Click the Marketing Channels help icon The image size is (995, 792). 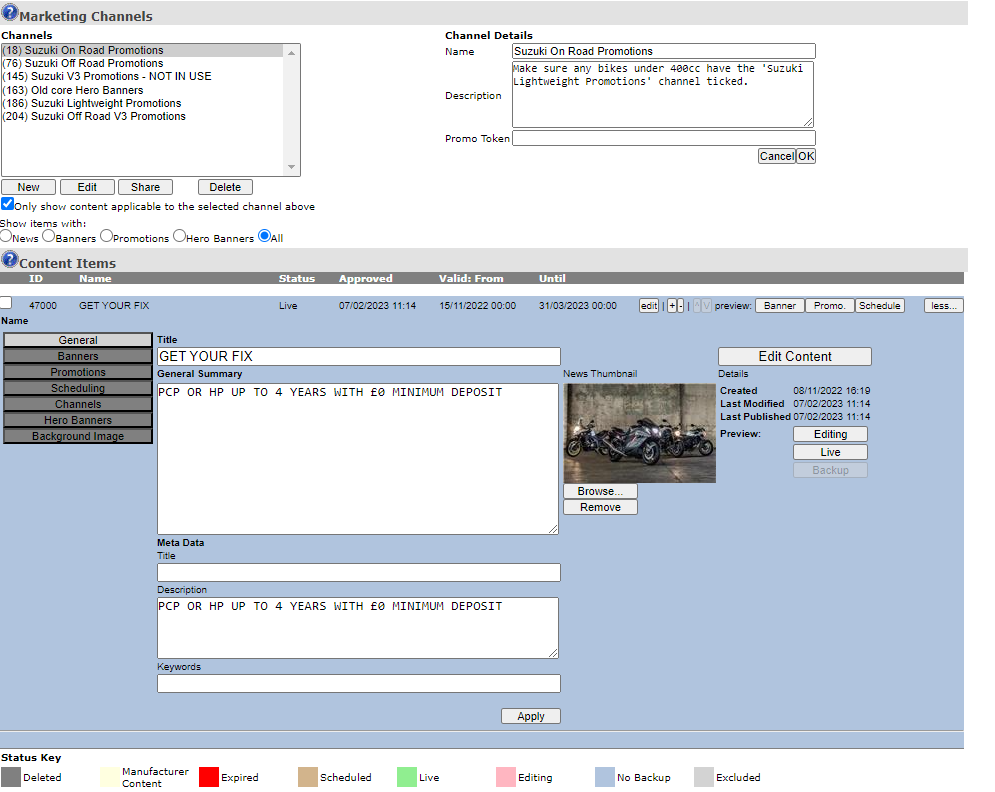(10, 13)
